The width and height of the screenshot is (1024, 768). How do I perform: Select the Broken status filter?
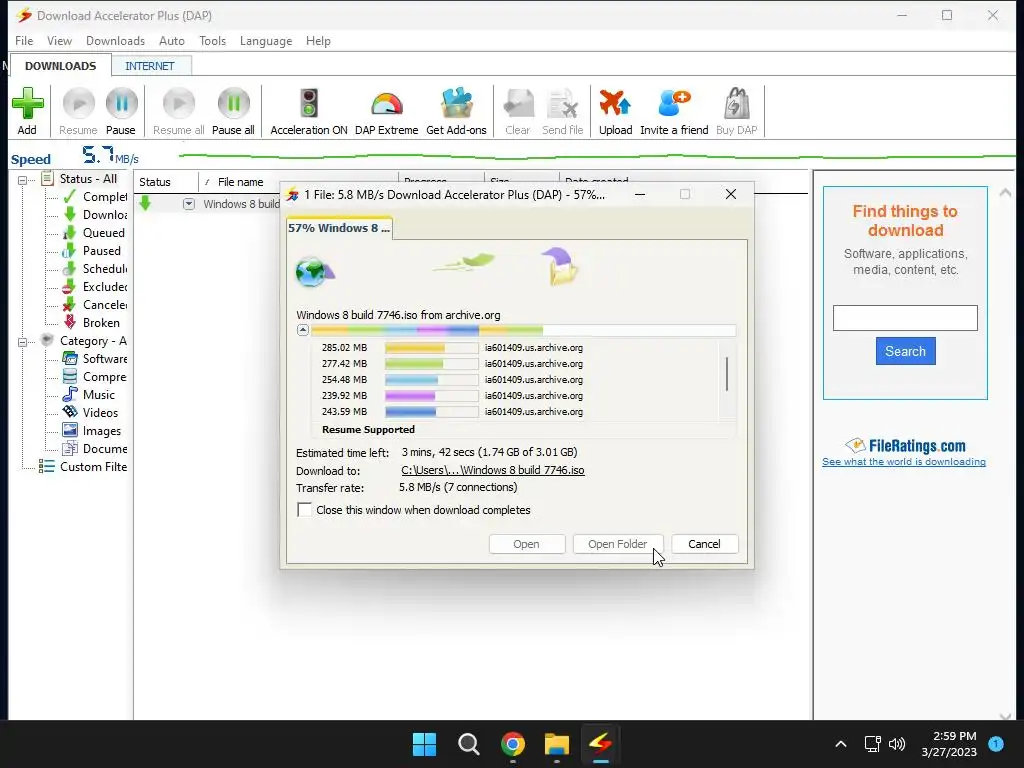[91, 323]
